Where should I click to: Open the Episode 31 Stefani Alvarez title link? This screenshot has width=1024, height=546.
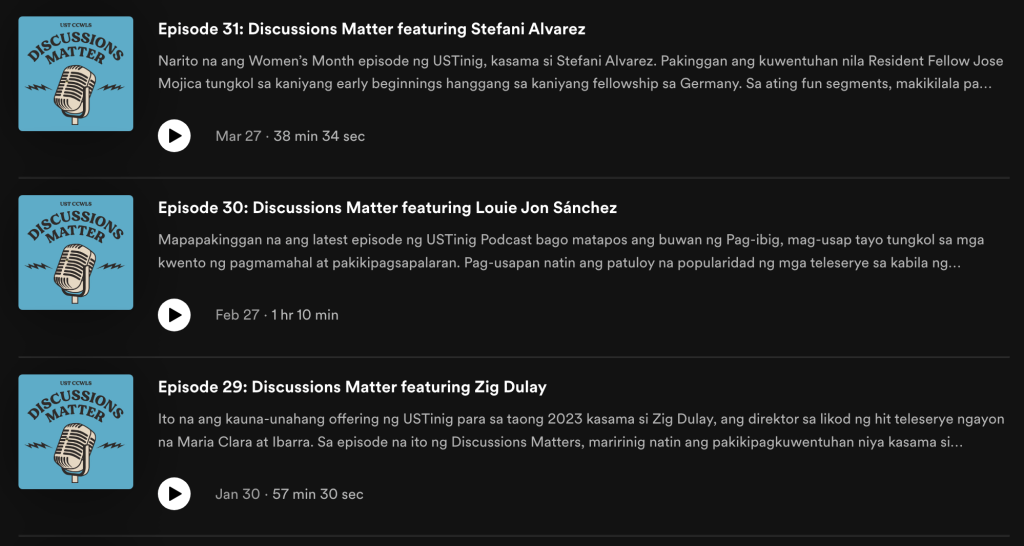pyautogui.click(x=372, y=29)
